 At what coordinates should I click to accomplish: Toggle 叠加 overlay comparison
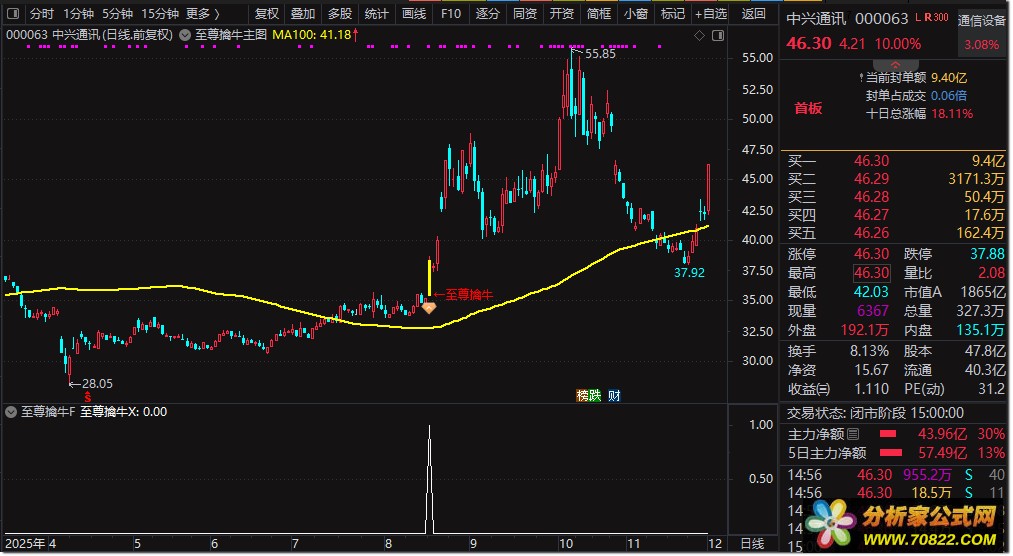[302, 14]
